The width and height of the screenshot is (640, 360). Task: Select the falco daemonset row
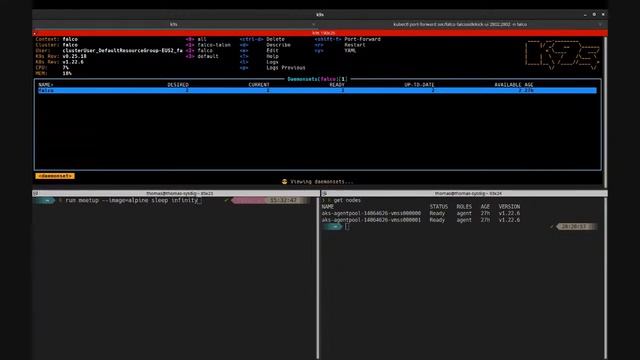(x=317, y=90)
